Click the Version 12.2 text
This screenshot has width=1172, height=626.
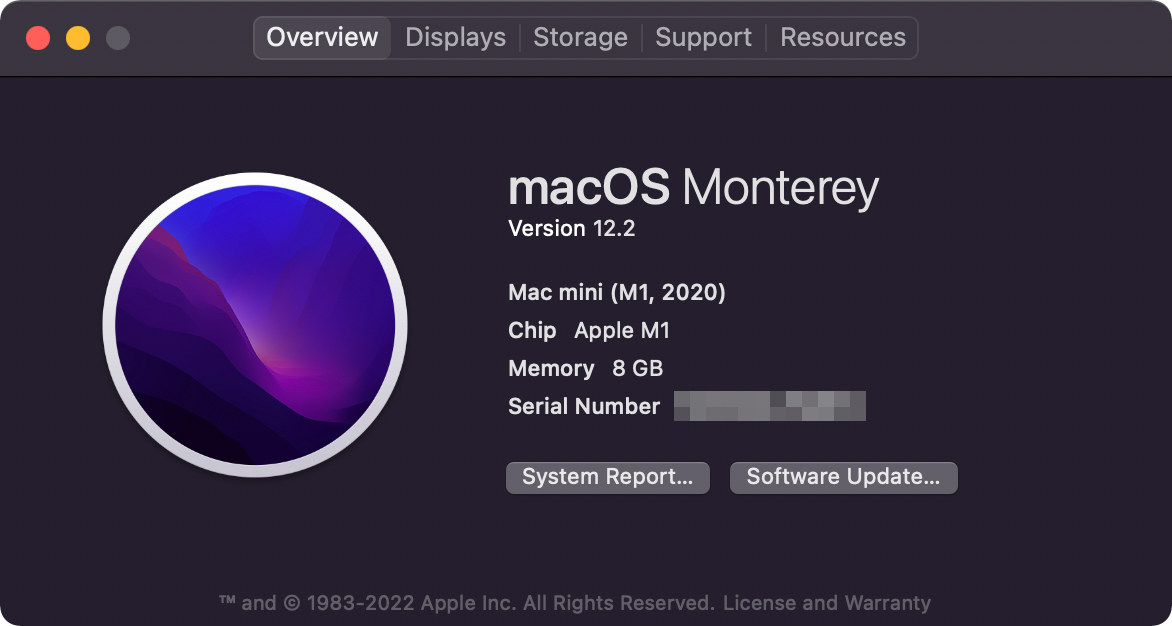tap(572, 229)
